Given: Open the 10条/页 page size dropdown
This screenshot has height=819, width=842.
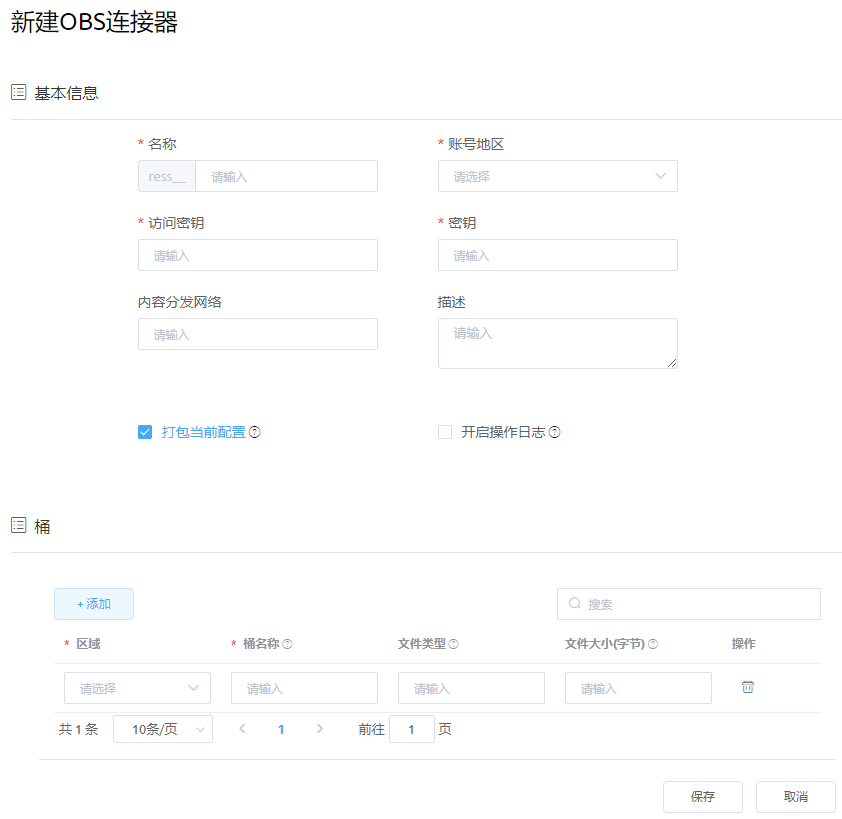Looking at the screenshot, I should click(x=163, y=729).
